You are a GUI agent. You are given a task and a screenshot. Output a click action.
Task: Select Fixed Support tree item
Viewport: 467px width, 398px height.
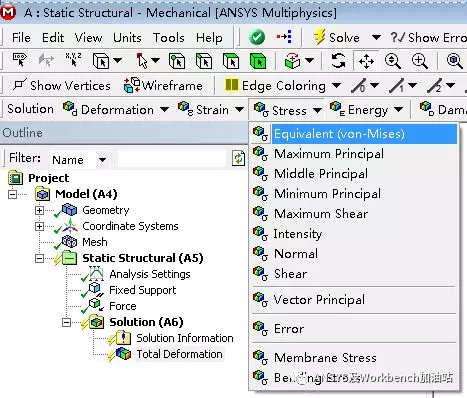[143, 290]
